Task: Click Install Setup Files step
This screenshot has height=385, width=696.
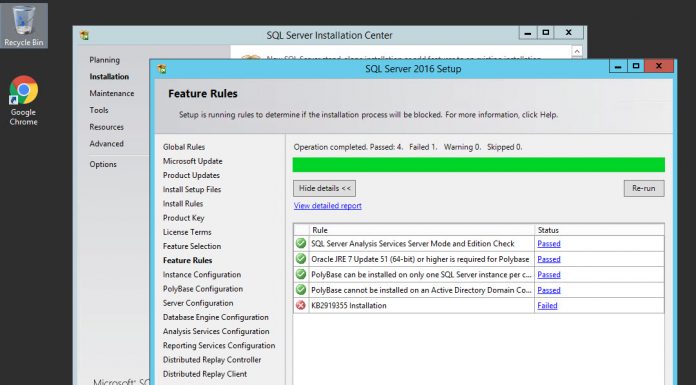Action: pyautogui.click(x=192, y=190)
